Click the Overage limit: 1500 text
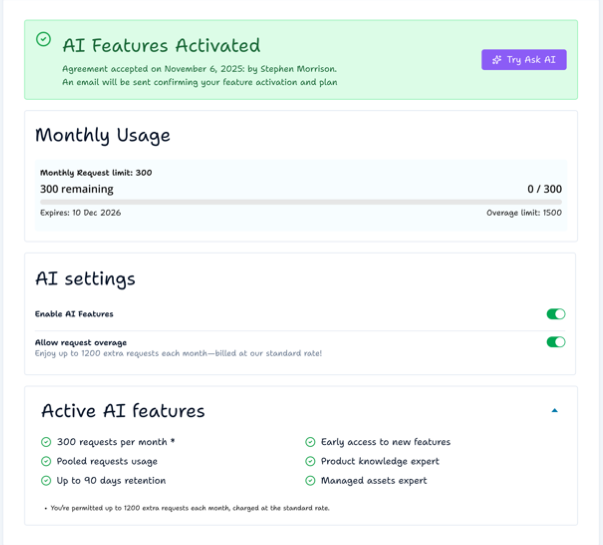 pos(523,213)
